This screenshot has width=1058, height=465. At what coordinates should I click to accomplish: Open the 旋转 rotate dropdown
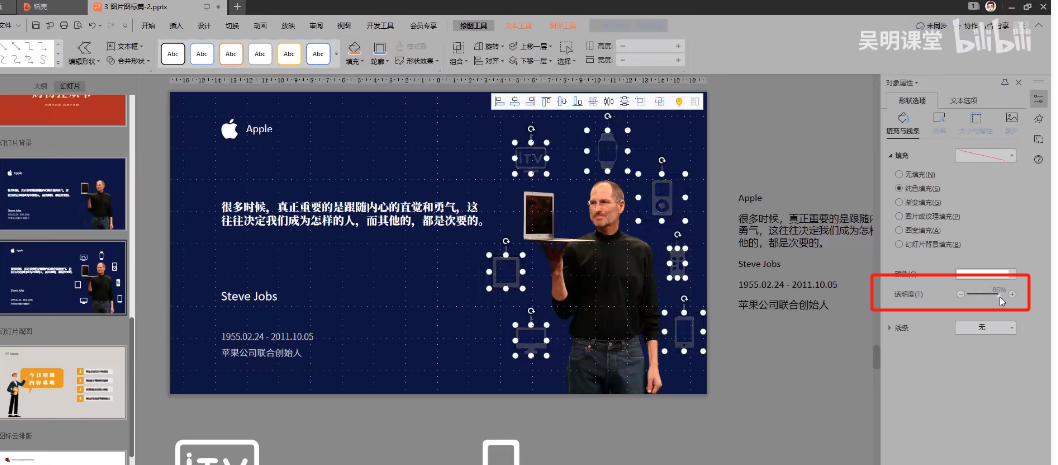(x=490, y=46)
